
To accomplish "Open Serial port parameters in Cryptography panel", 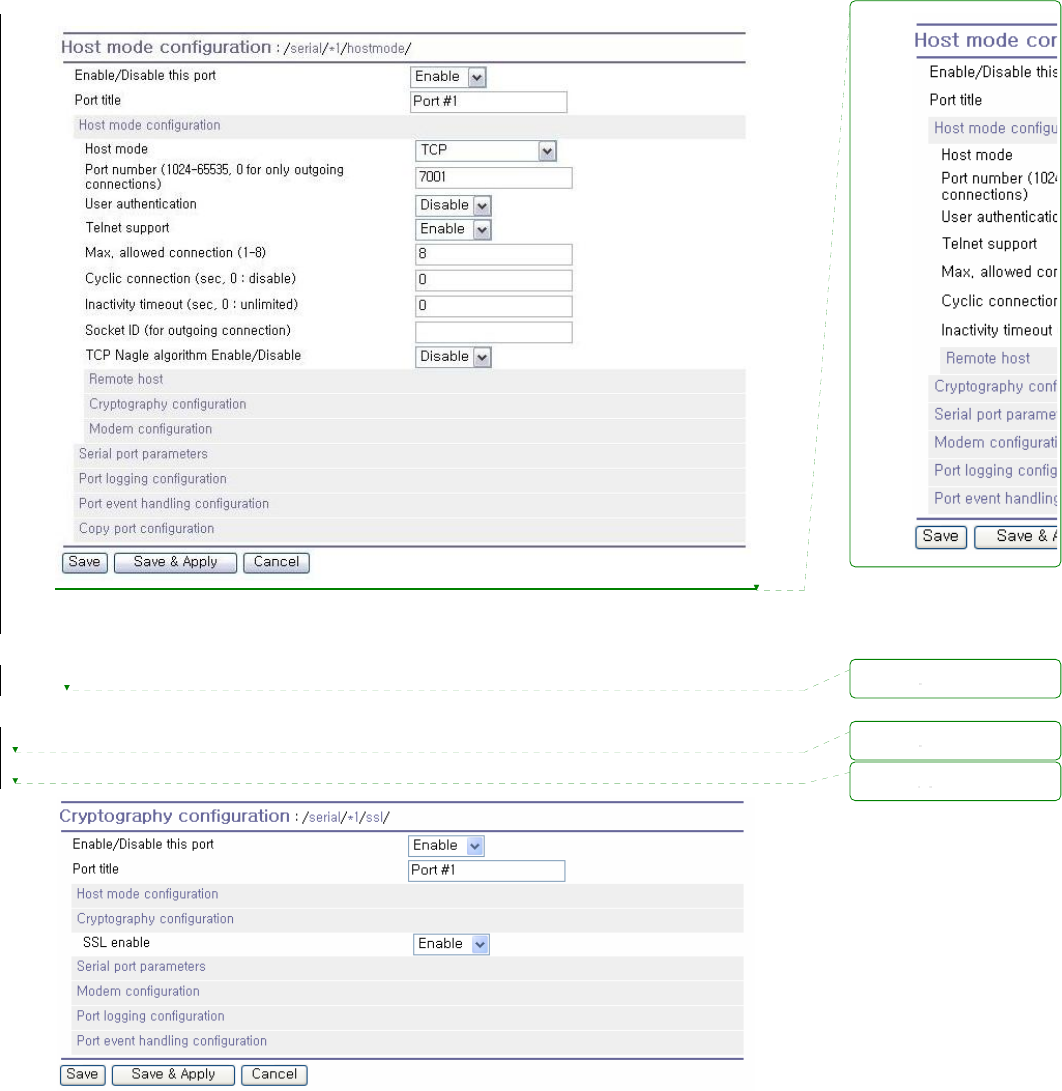I will tap(141, 966).
